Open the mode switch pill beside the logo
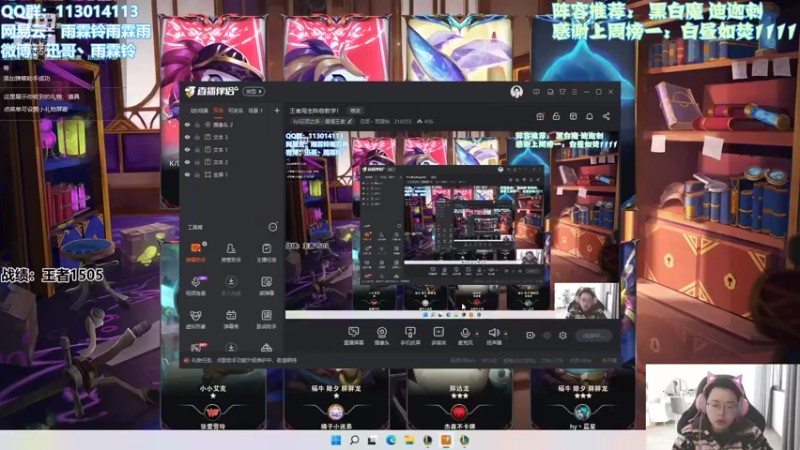 254,92
